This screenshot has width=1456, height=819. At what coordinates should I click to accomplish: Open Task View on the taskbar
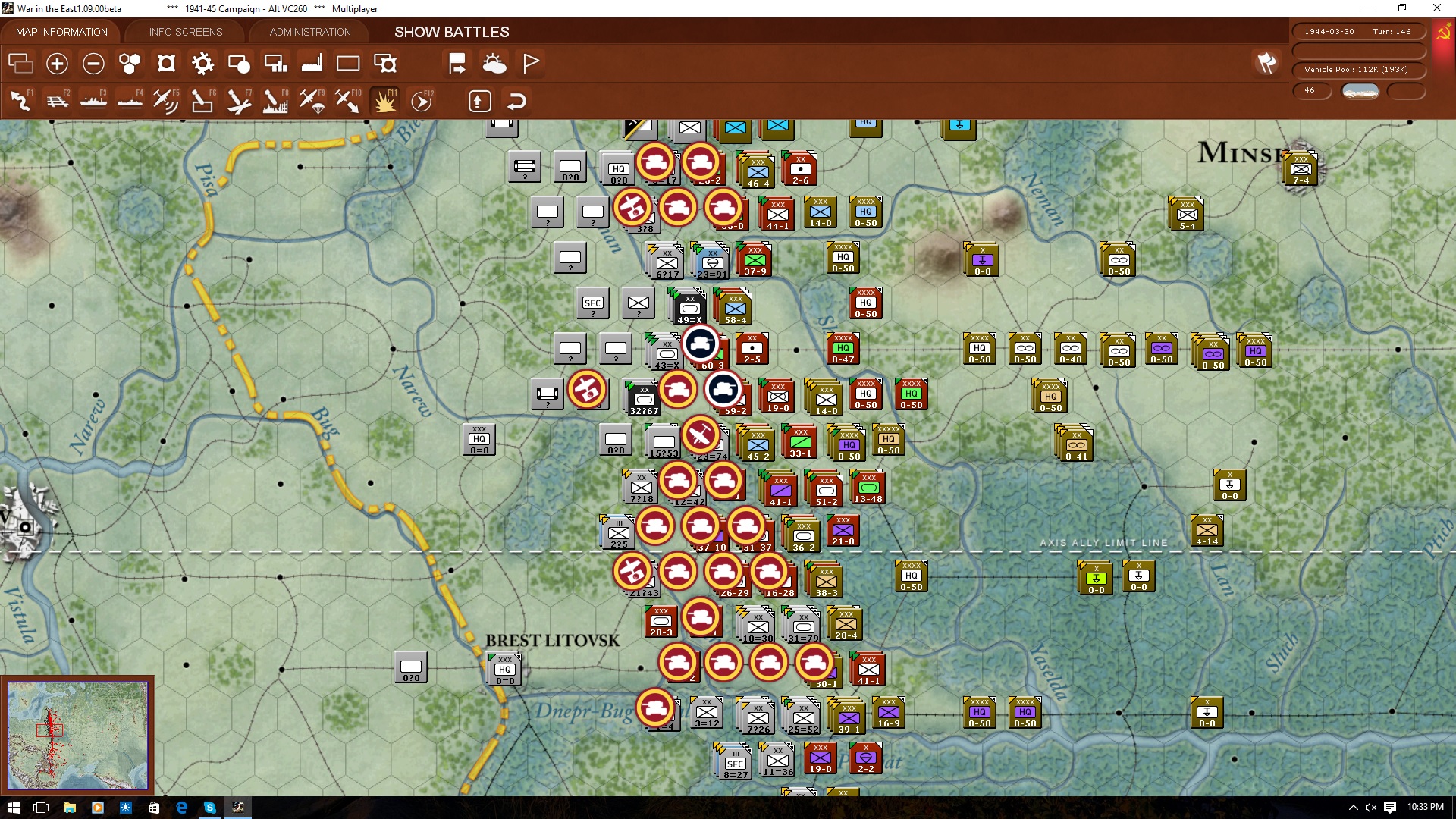(x=42, y=808)
